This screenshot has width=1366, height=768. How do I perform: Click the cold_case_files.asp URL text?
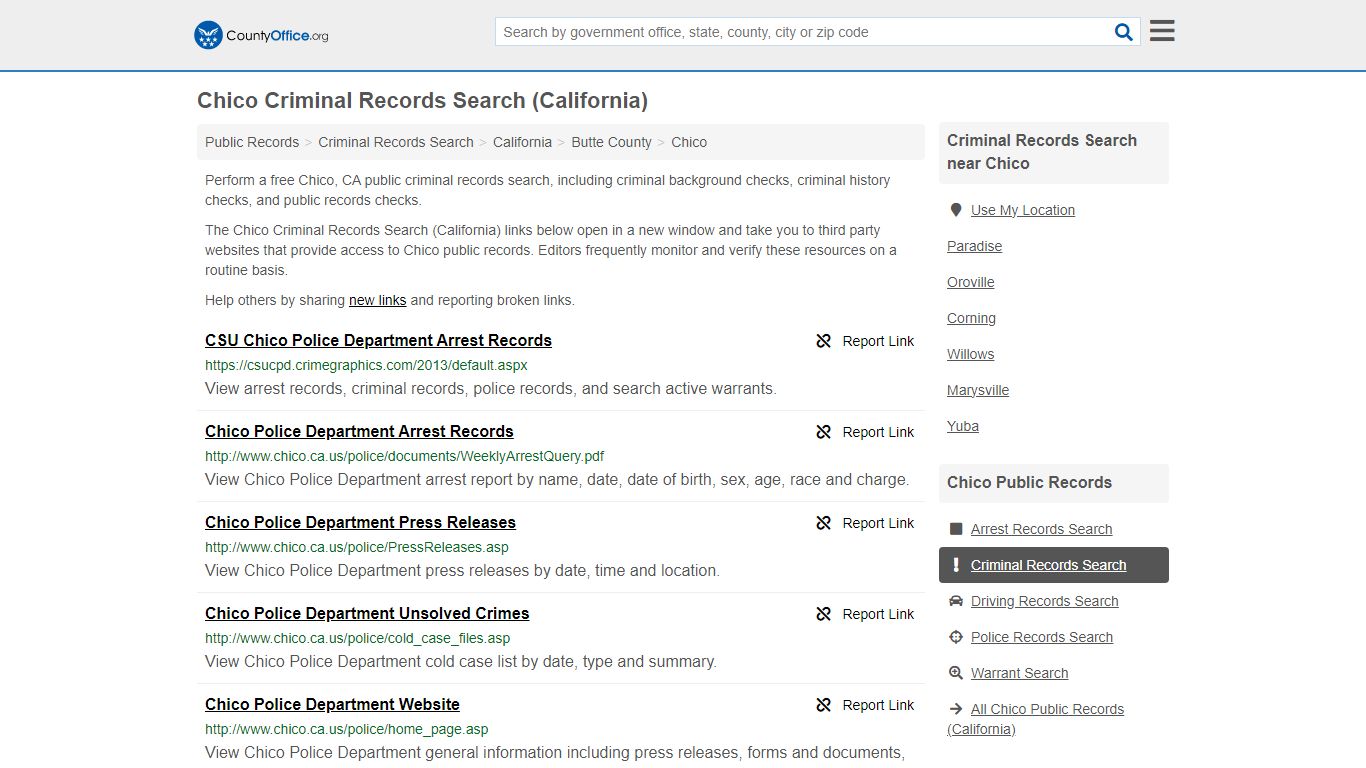coord(358,638)
